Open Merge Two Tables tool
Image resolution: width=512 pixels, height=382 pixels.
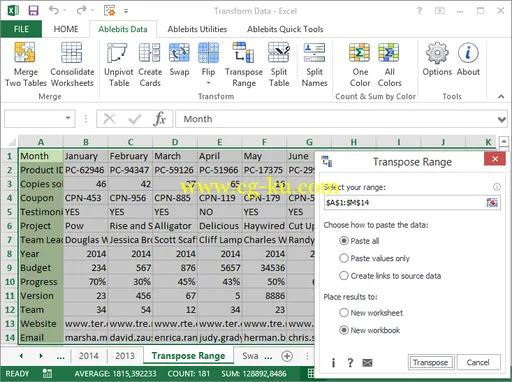(x=25, y=64)
